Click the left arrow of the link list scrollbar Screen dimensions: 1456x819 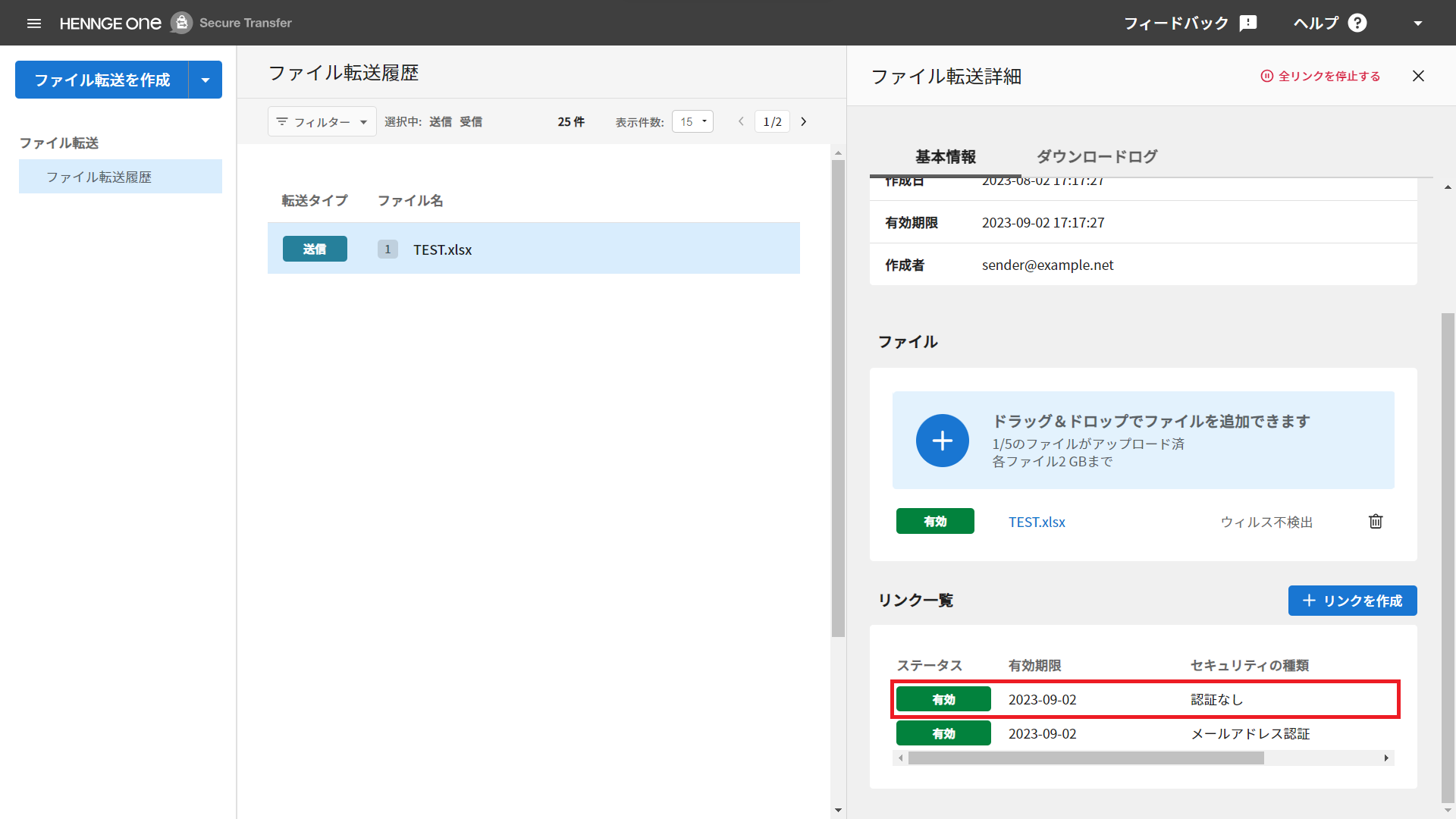[900, 758]
